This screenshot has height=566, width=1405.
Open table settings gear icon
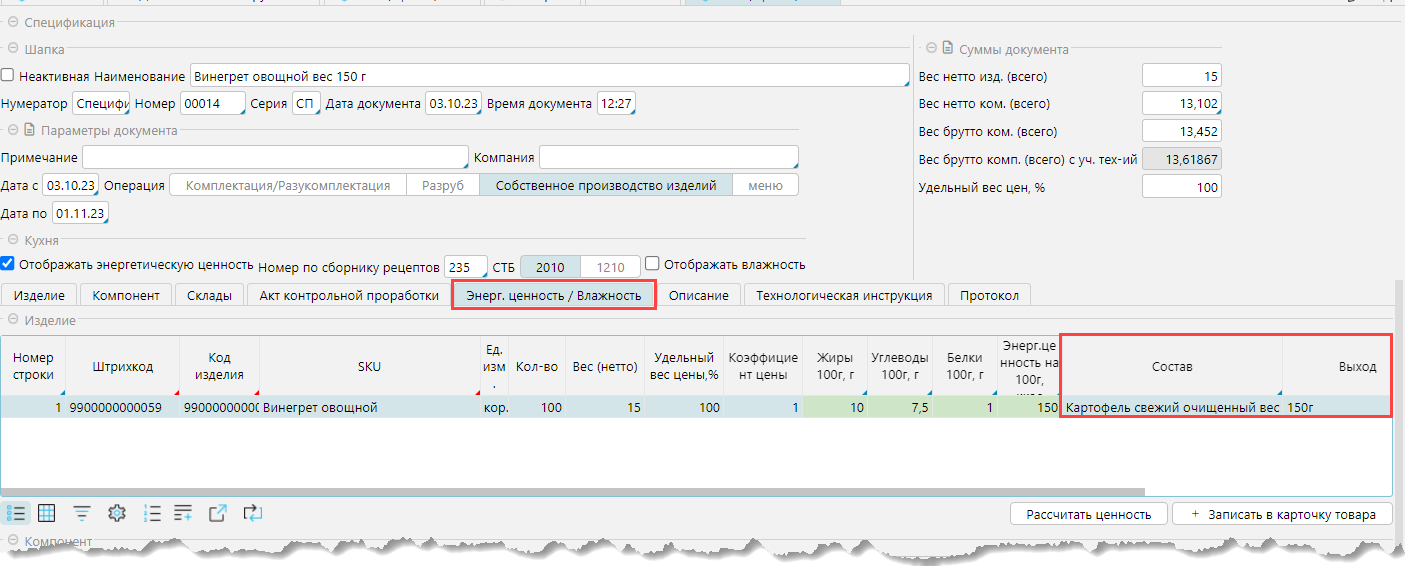117,513
